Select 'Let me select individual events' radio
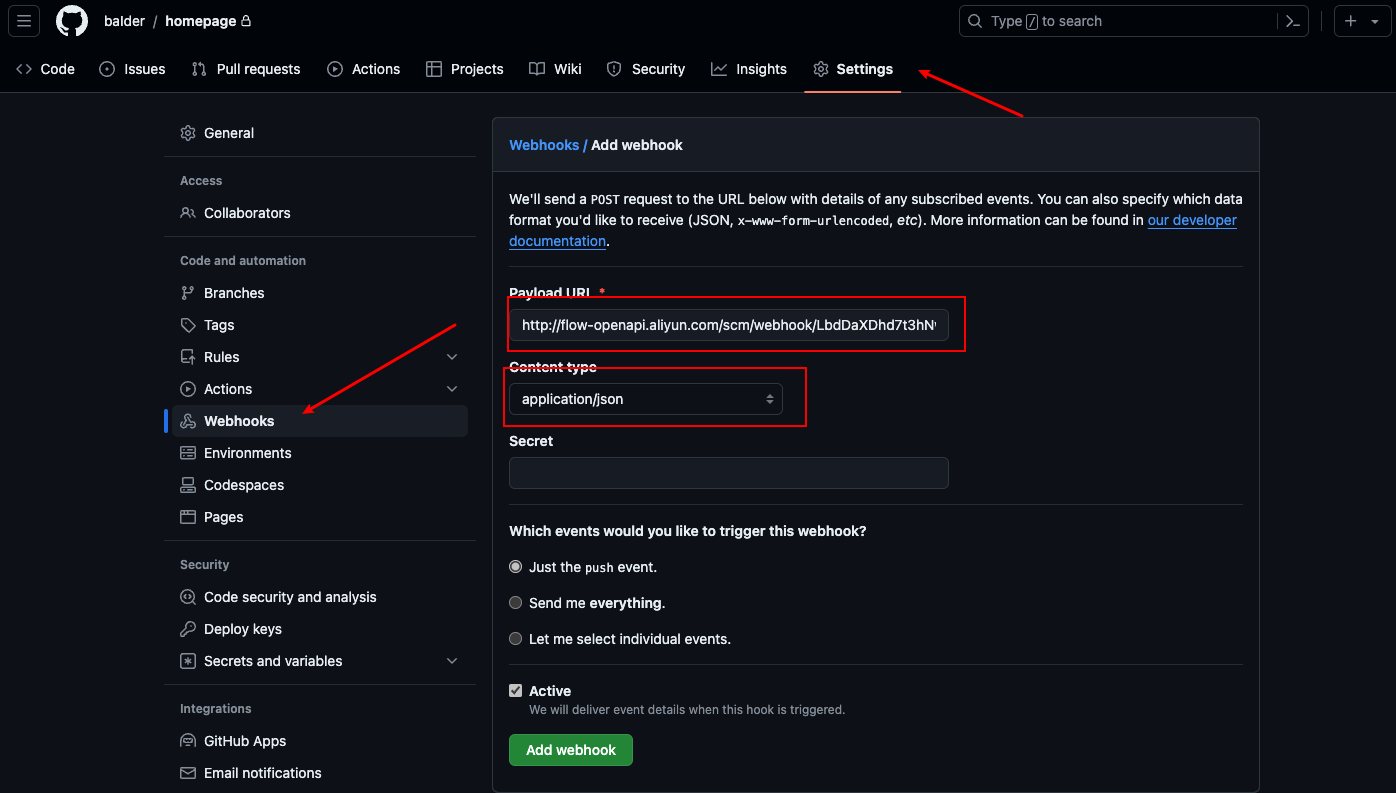Screen dimensions: 1396x793 [516, 639]
